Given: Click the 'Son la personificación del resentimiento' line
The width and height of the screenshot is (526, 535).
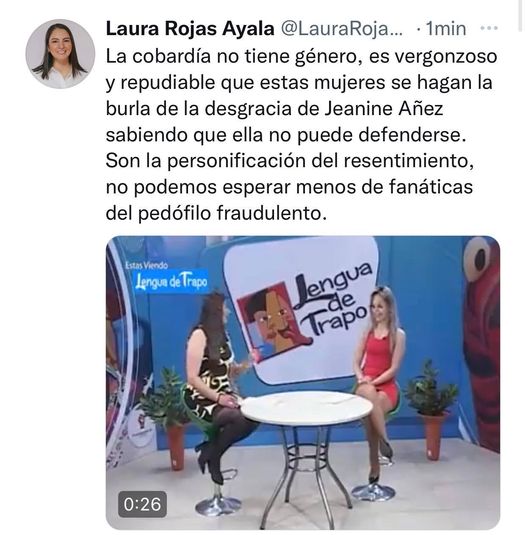Looking at the screenshot, I should 290,161.
